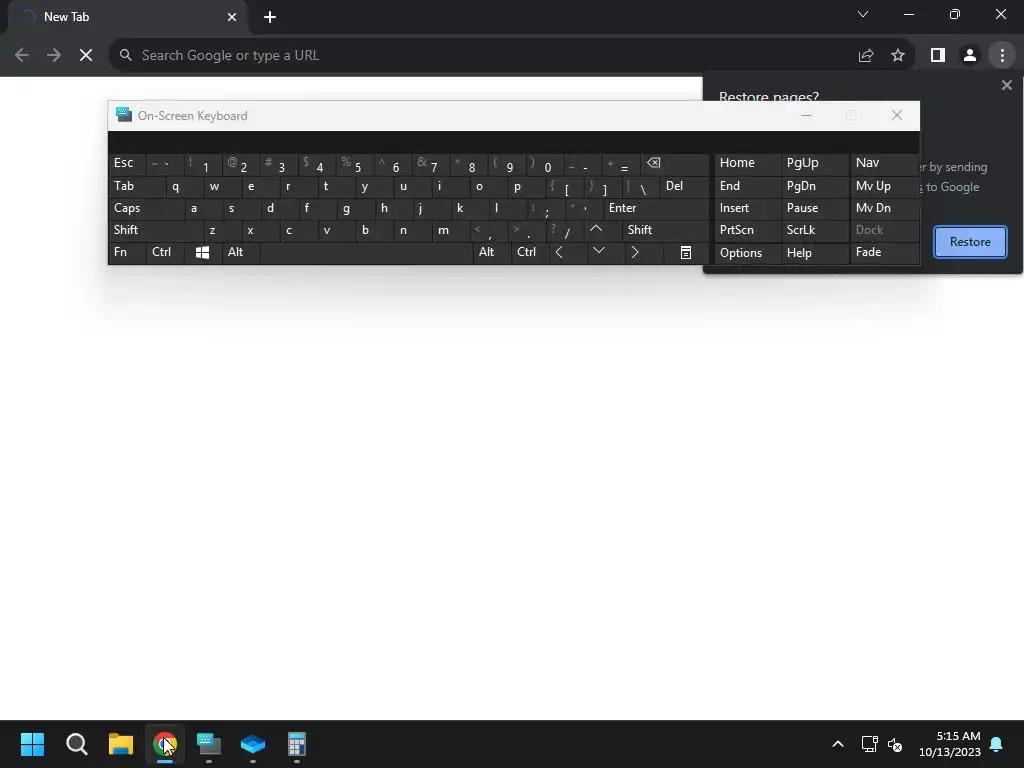Open taskbar Search
The width and height of the screenshot is (1024, 768).
click(76, 744)
